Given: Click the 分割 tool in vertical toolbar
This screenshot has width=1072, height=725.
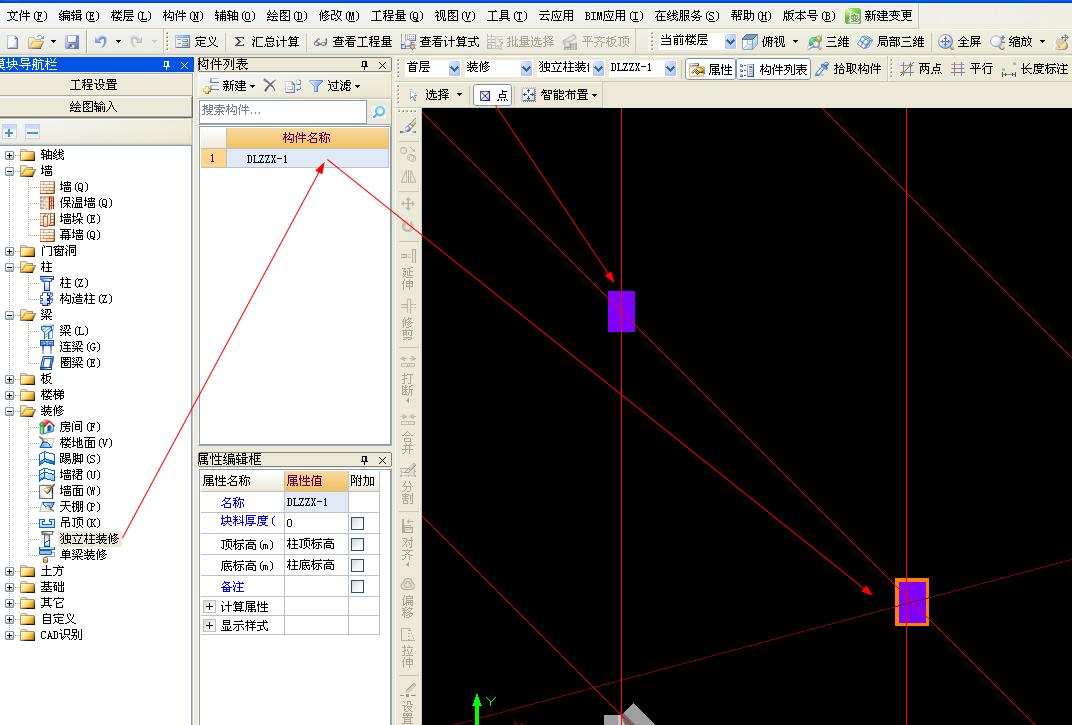Looking at the screenshot, I should point(408,484).
